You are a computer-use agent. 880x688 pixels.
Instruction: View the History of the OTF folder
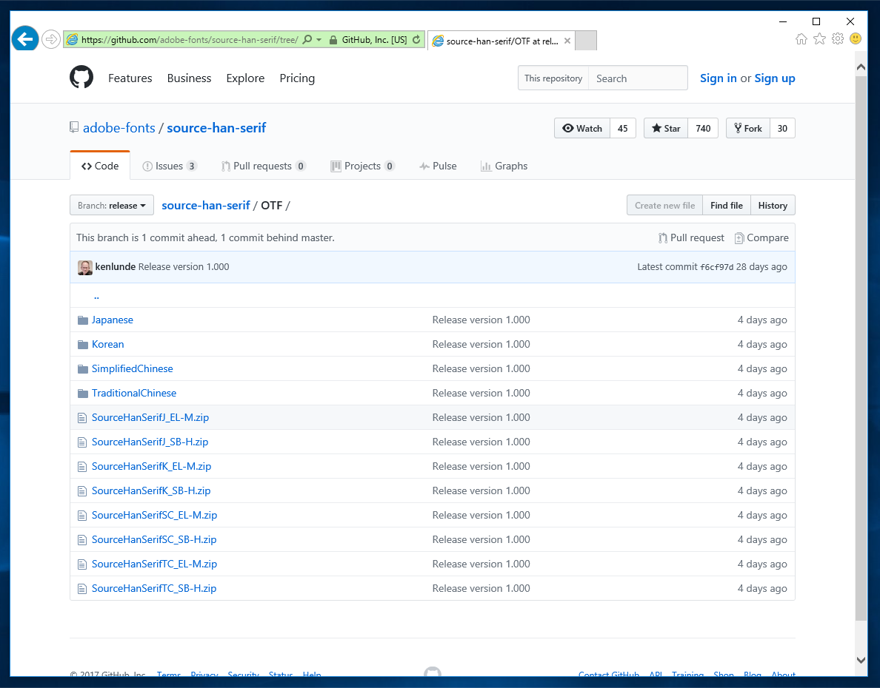click(x=772, y=205)
